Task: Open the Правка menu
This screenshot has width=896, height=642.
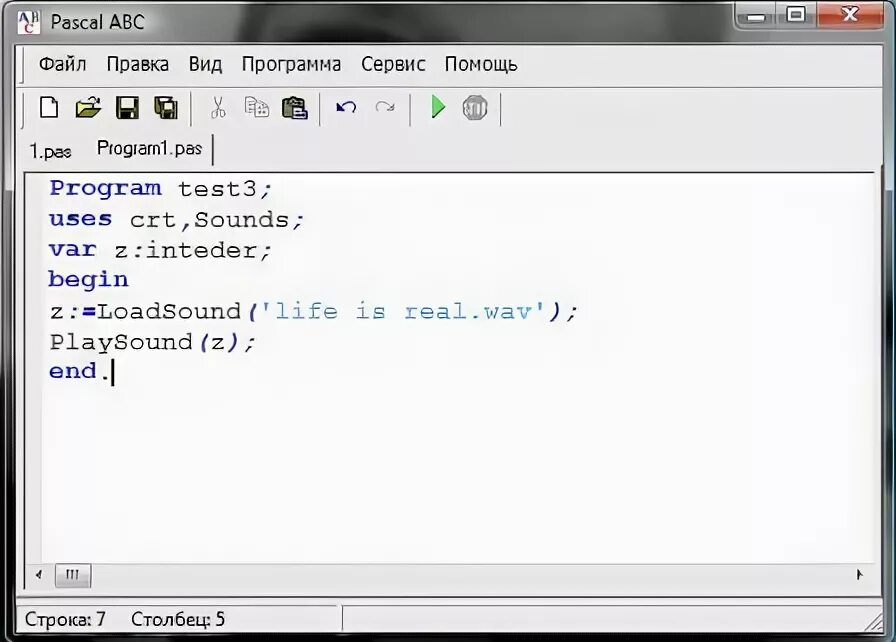Action: pos(138,64)
